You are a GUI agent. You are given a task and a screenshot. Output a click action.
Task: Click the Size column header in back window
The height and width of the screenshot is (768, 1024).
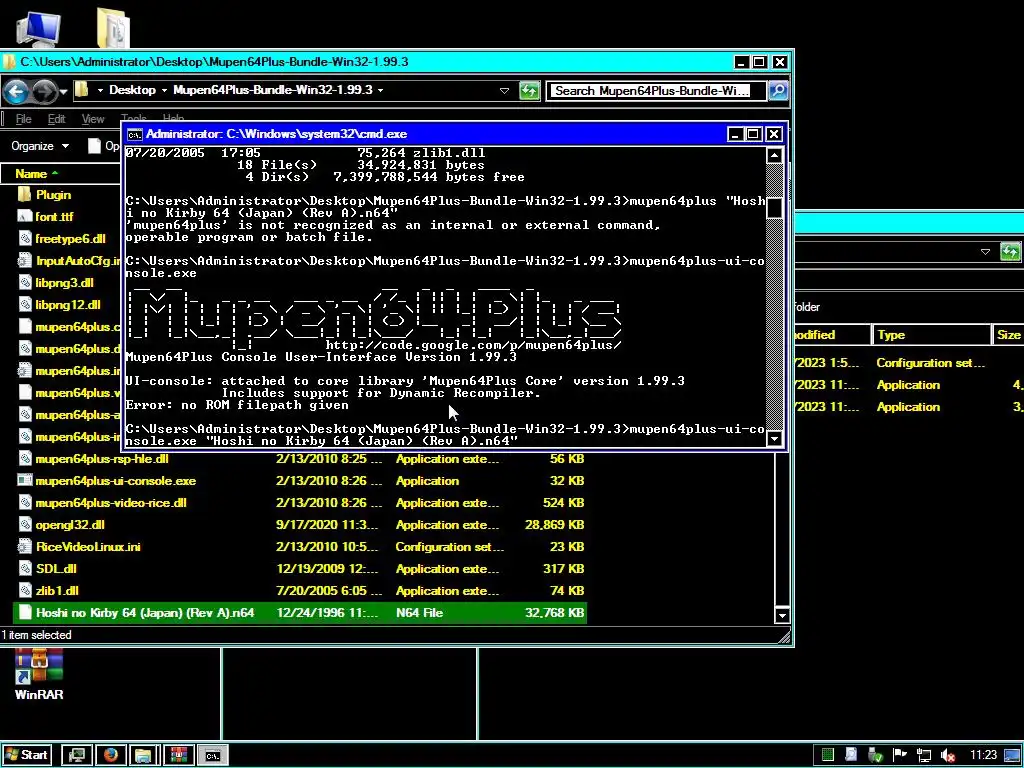click(x=1008, y=335)
